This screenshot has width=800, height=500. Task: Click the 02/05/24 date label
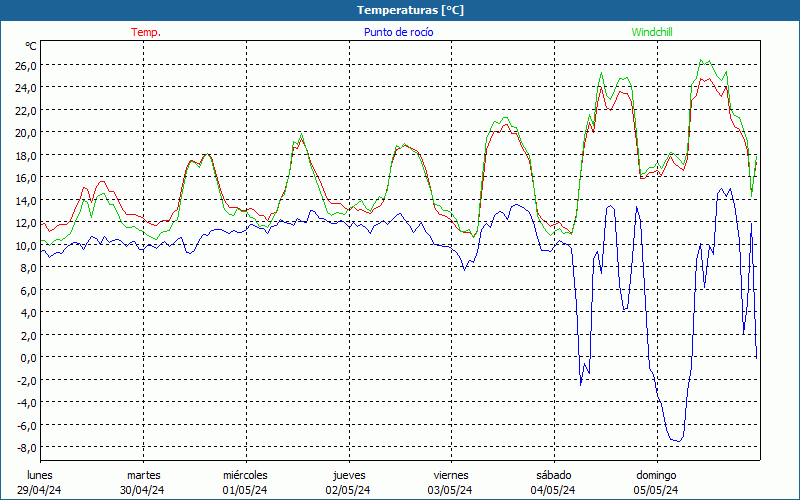coord(348,490)
